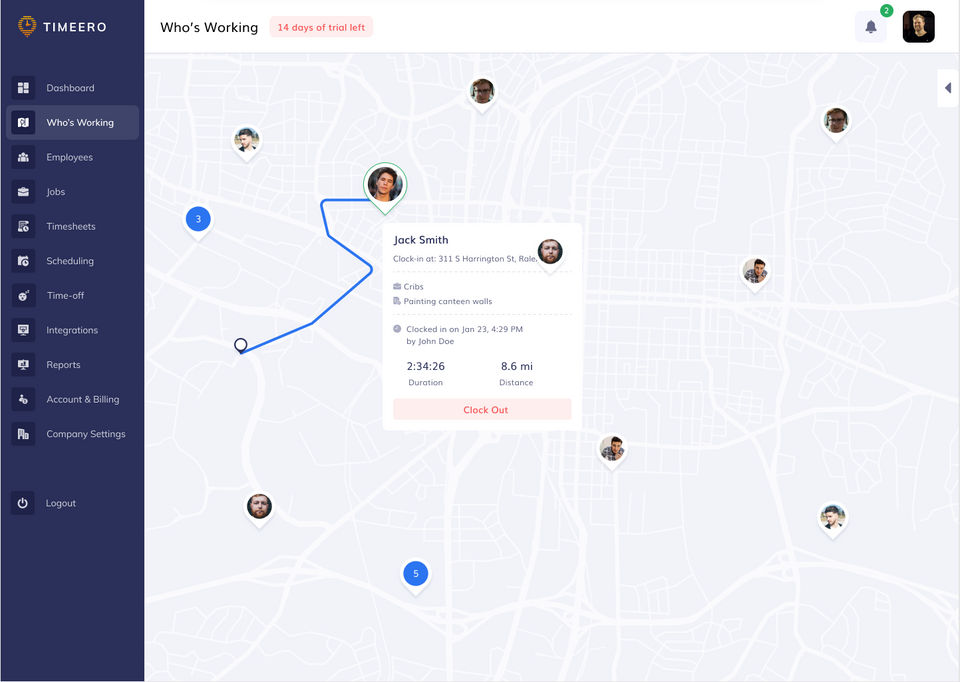Click the Logout power icon
960x682 pixels.
click(23, 503)
